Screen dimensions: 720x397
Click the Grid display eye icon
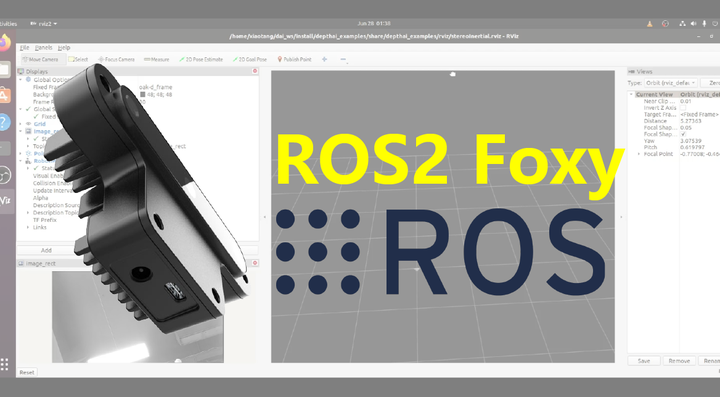pos(28,124)
